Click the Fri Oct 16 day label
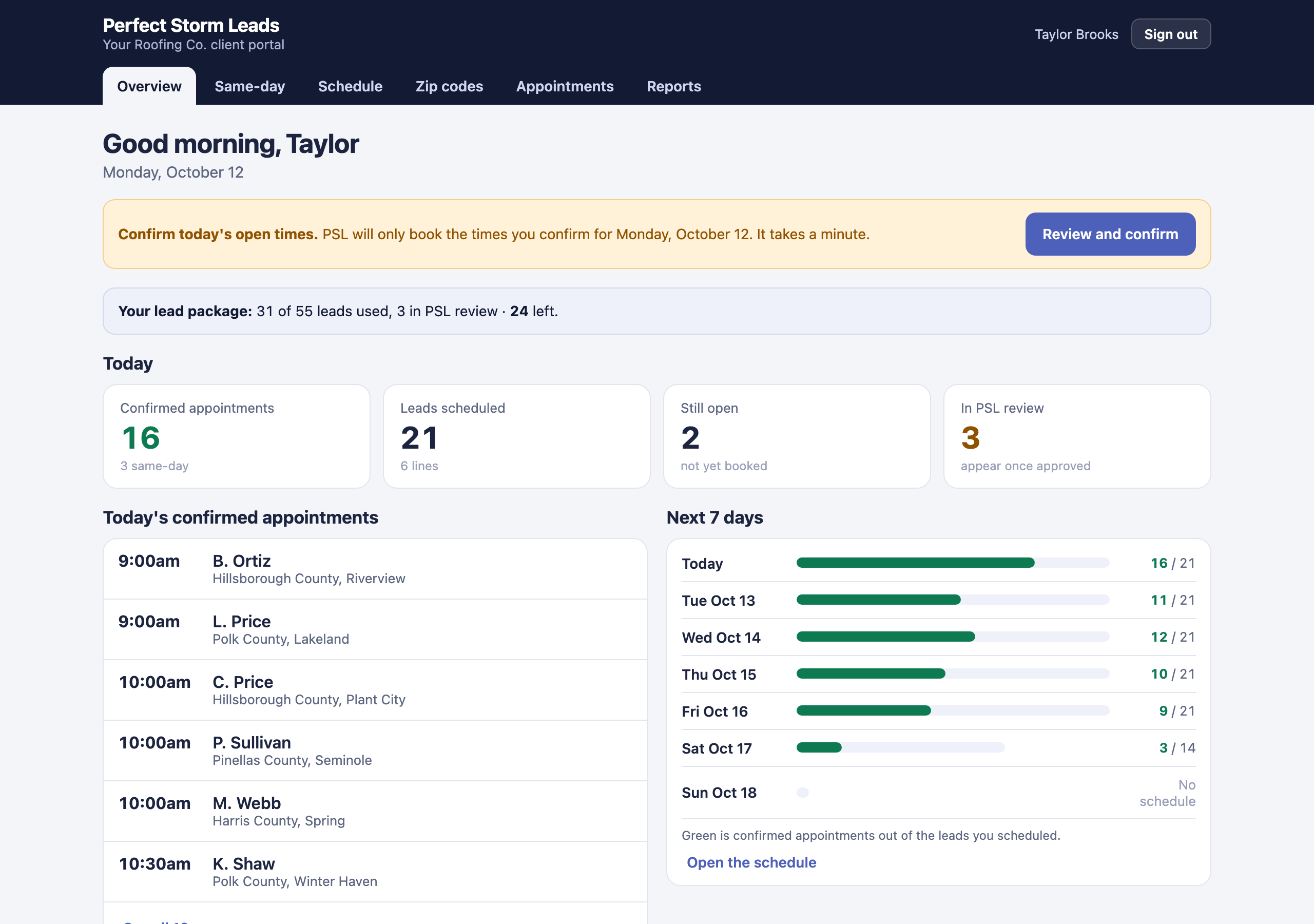 click(x=714, y=711)
